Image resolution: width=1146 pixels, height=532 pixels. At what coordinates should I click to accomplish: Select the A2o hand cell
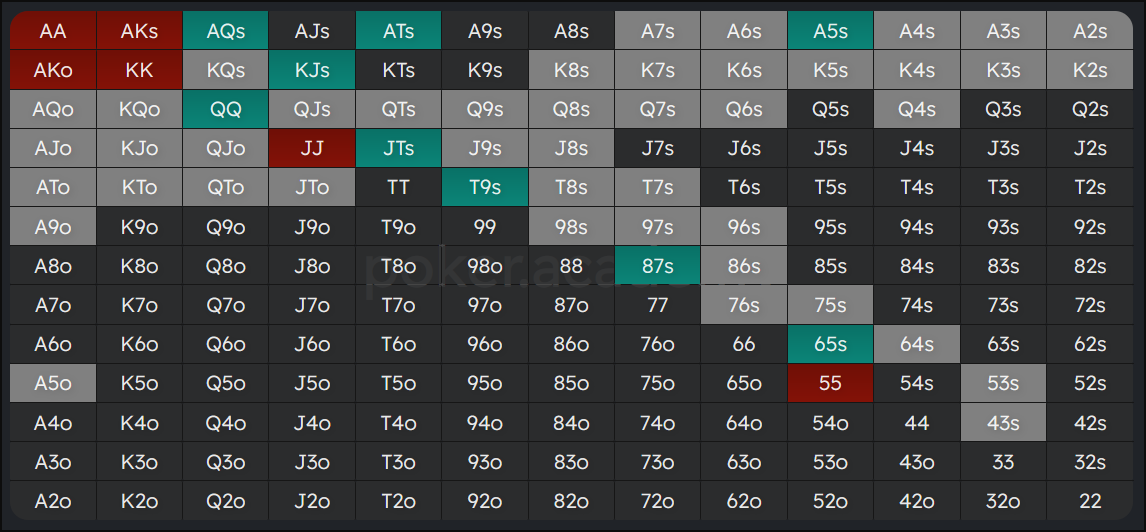point(53,501)
